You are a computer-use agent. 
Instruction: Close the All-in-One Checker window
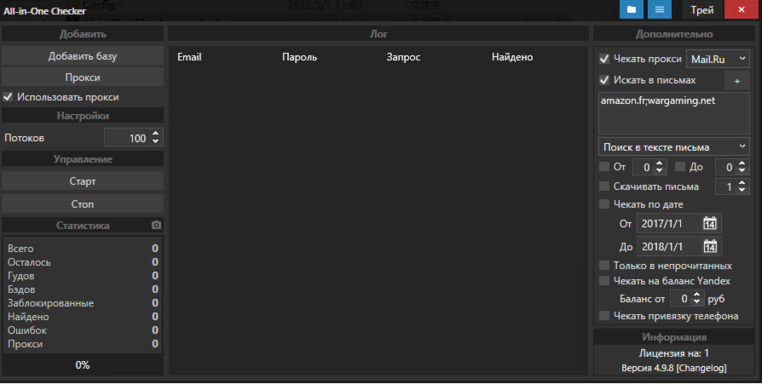click(x=742, y=10)
